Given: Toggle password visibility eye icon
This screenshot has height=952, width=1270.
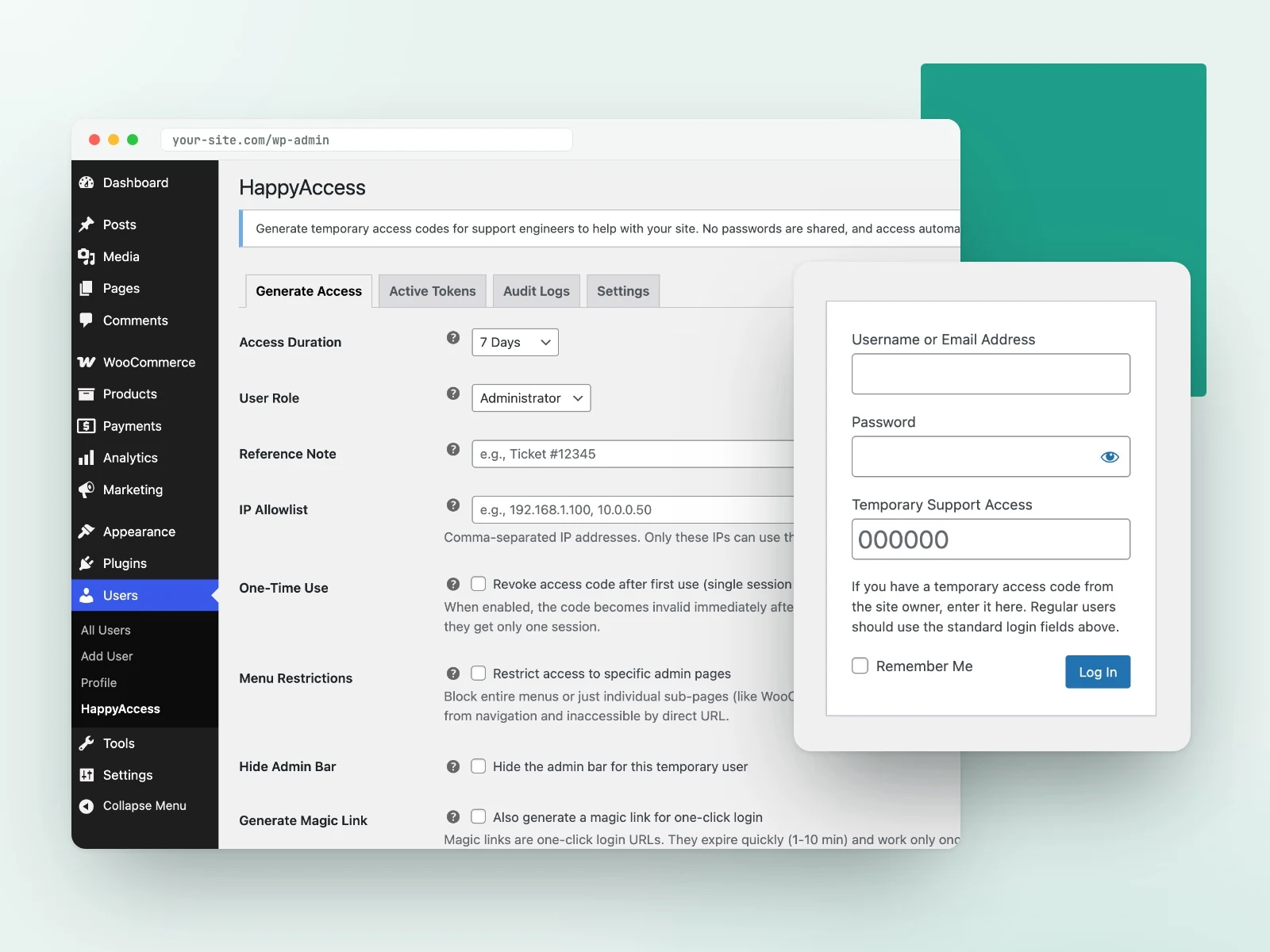Looking at the screenshot, I should 1110,457.
